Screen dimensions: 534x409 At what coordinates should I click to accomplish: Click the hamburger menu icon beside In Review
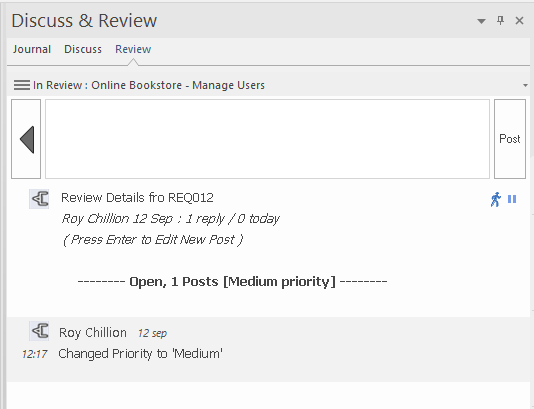click(x=22, y=85)
